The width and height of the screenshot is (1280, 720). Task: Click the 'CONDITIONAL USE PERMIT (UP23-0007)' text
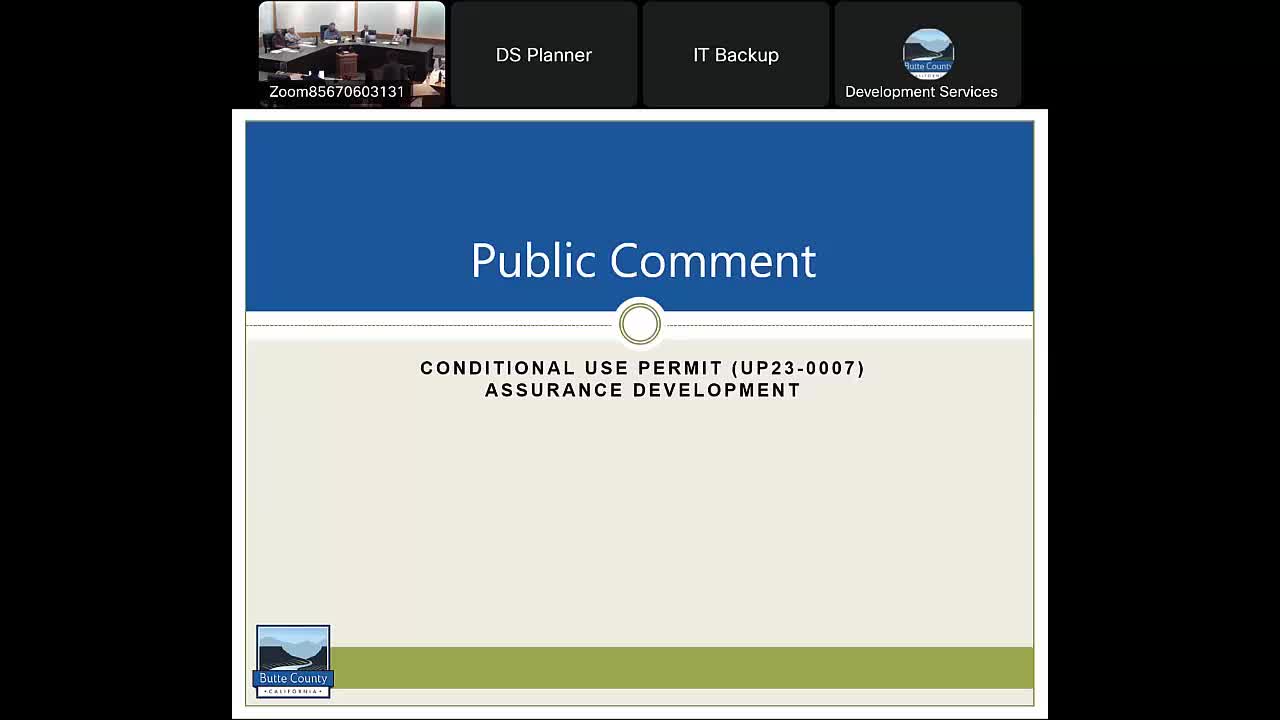tap(642, 368)
